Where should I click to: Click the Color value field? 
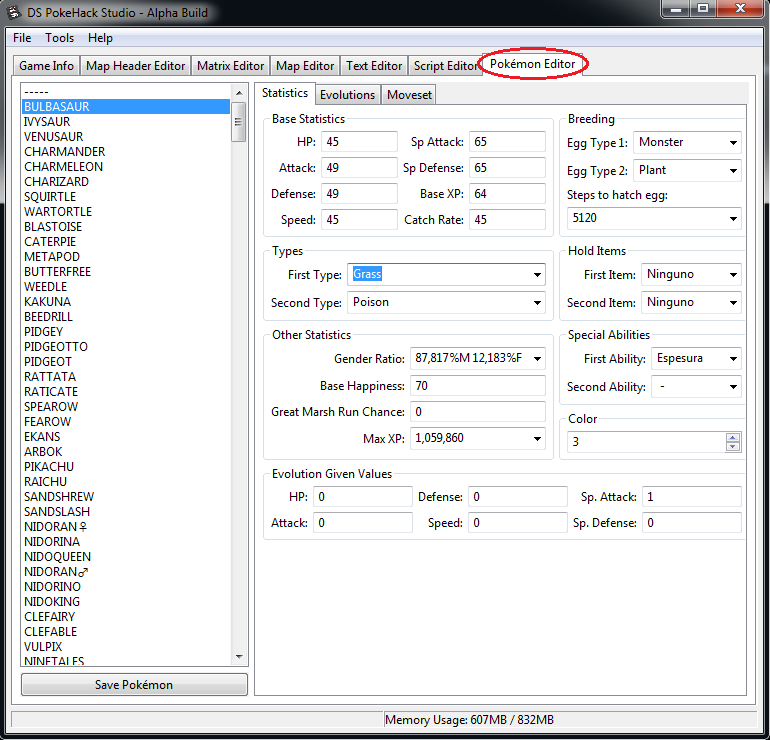tap(646, 441)
